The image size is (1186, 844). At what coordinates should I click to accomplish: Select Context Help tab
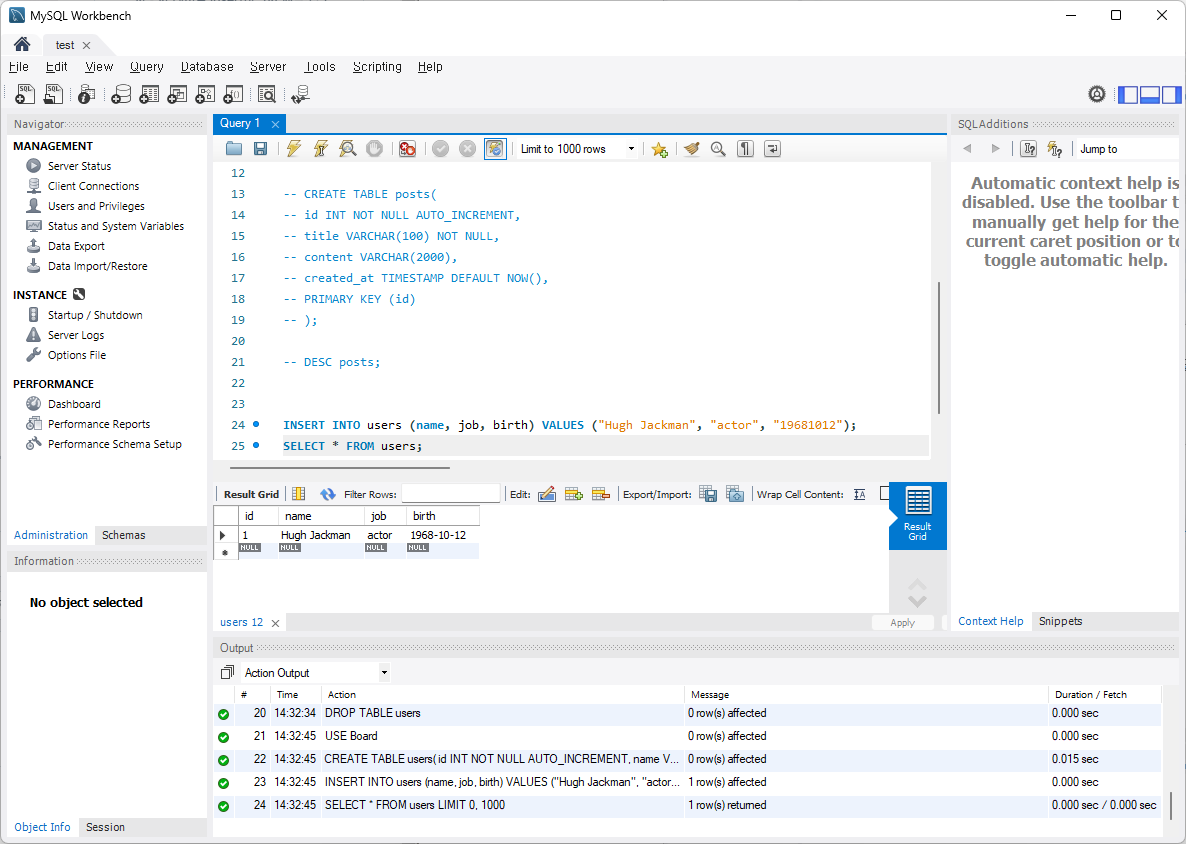(x=990, y=621)
